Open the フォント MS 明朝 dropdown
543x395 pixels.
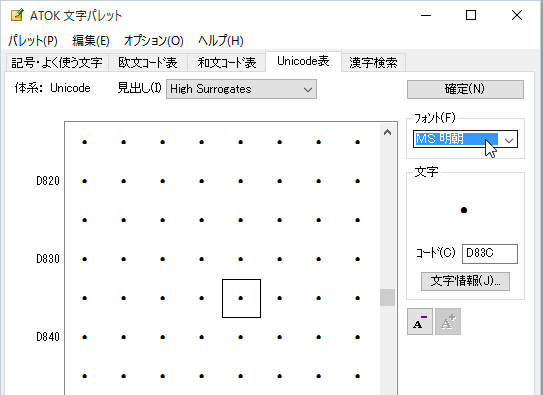coord(465,139)
